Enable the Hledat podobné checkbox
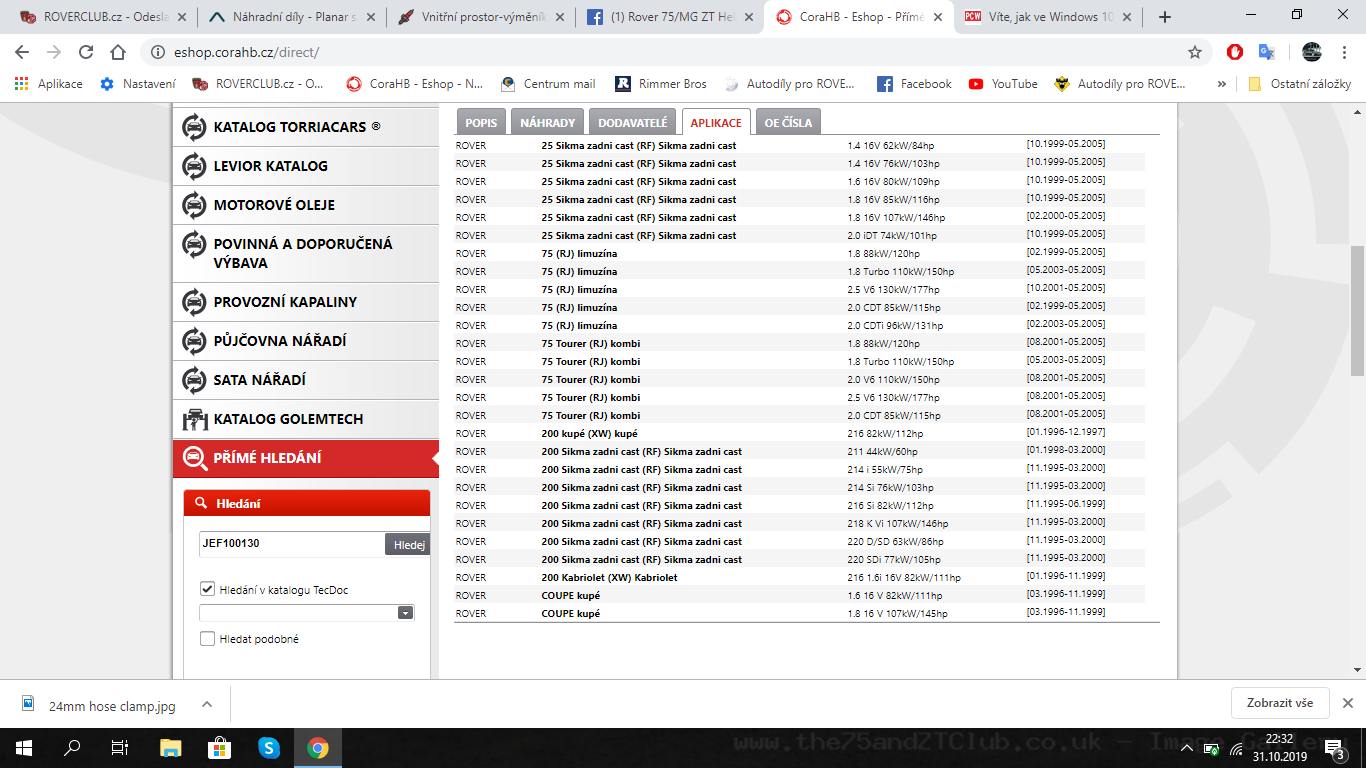Viewport: 1366px width, 768px height. point(208,639)
